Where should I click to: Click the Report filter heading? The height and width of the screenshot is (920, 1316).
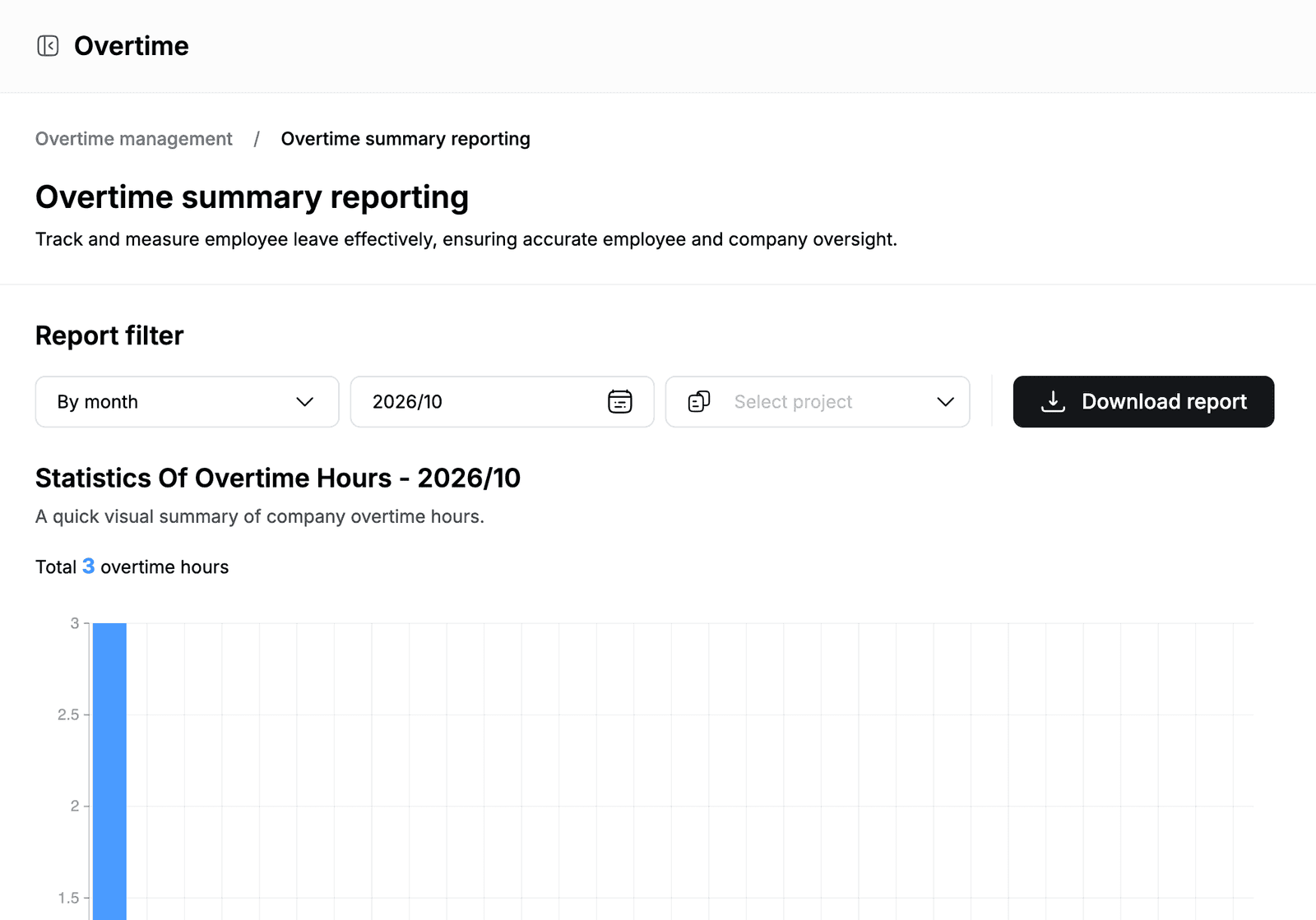[x=109, y=335]
